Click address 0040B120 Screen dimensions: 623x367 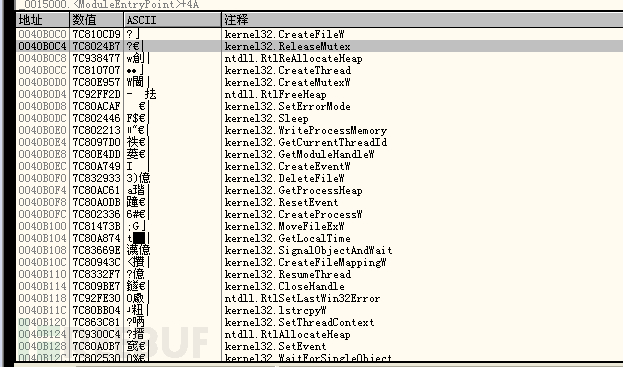pyautogui.click(x=43, y=322)
